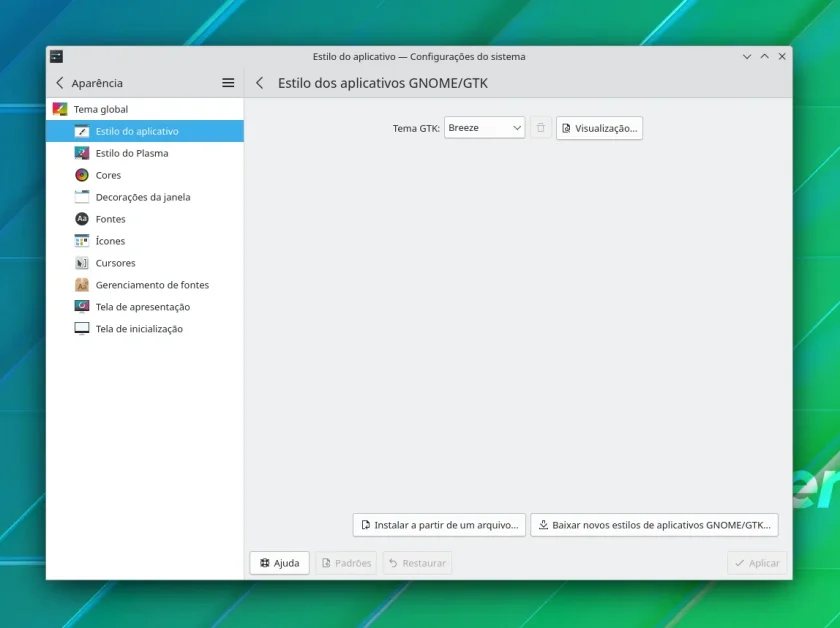Open the Ícones settings entry
The image size is (840, 628).
145,241
